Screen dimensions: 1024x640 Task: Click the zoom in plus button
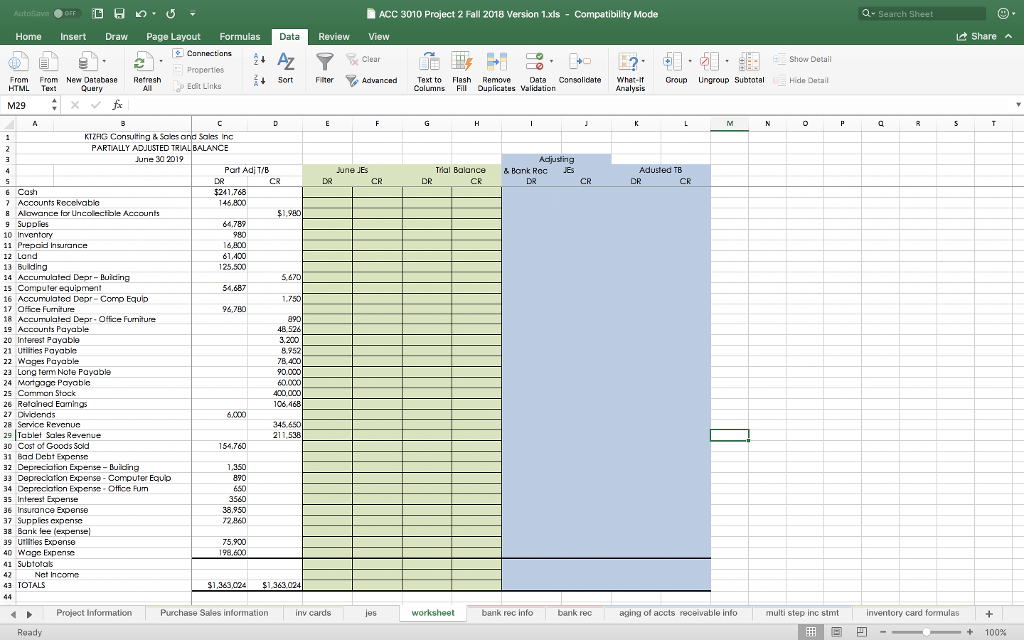point(970,632)
